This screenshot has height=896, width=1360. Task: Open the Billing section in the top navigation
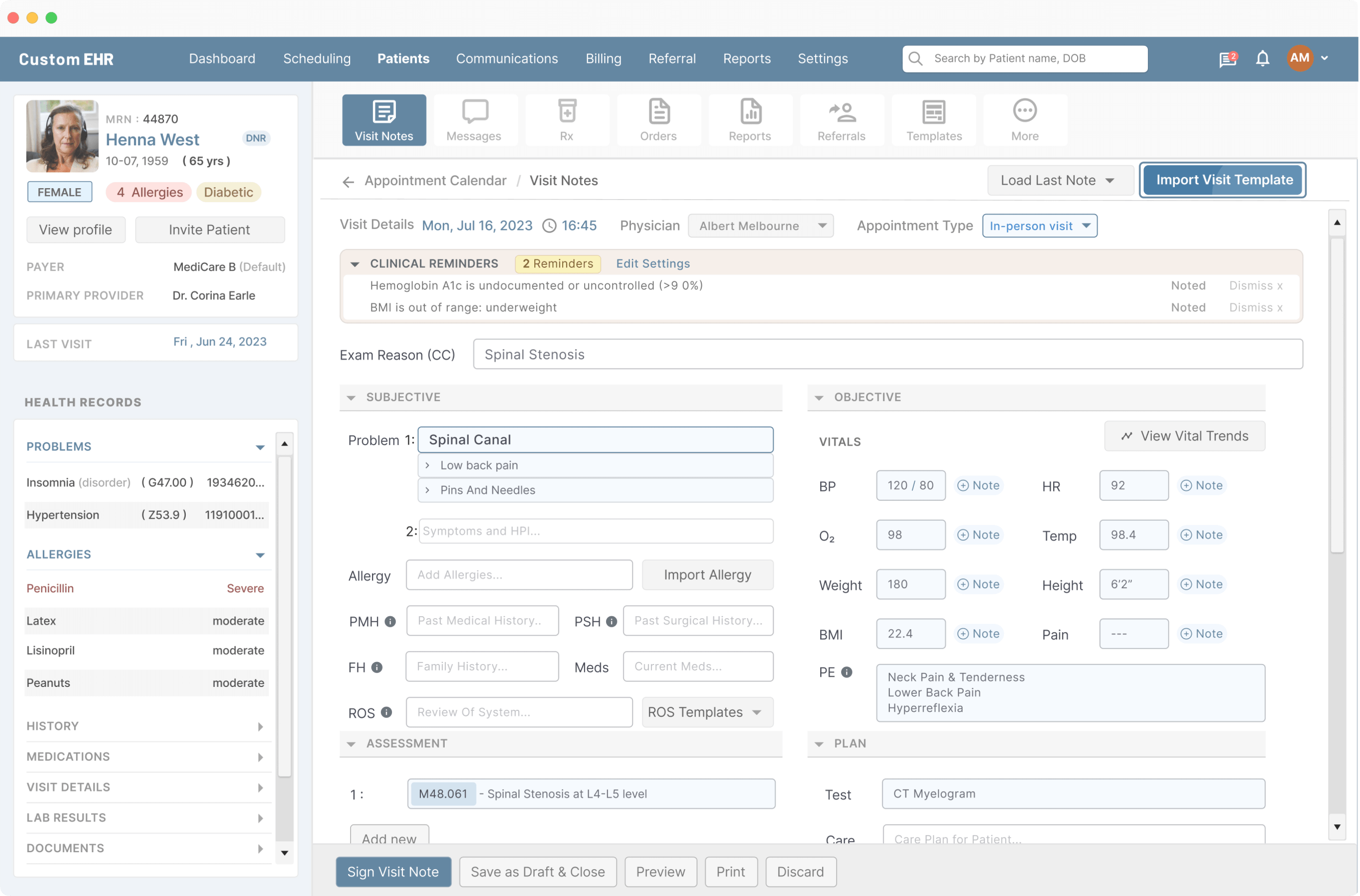(603, 58)
